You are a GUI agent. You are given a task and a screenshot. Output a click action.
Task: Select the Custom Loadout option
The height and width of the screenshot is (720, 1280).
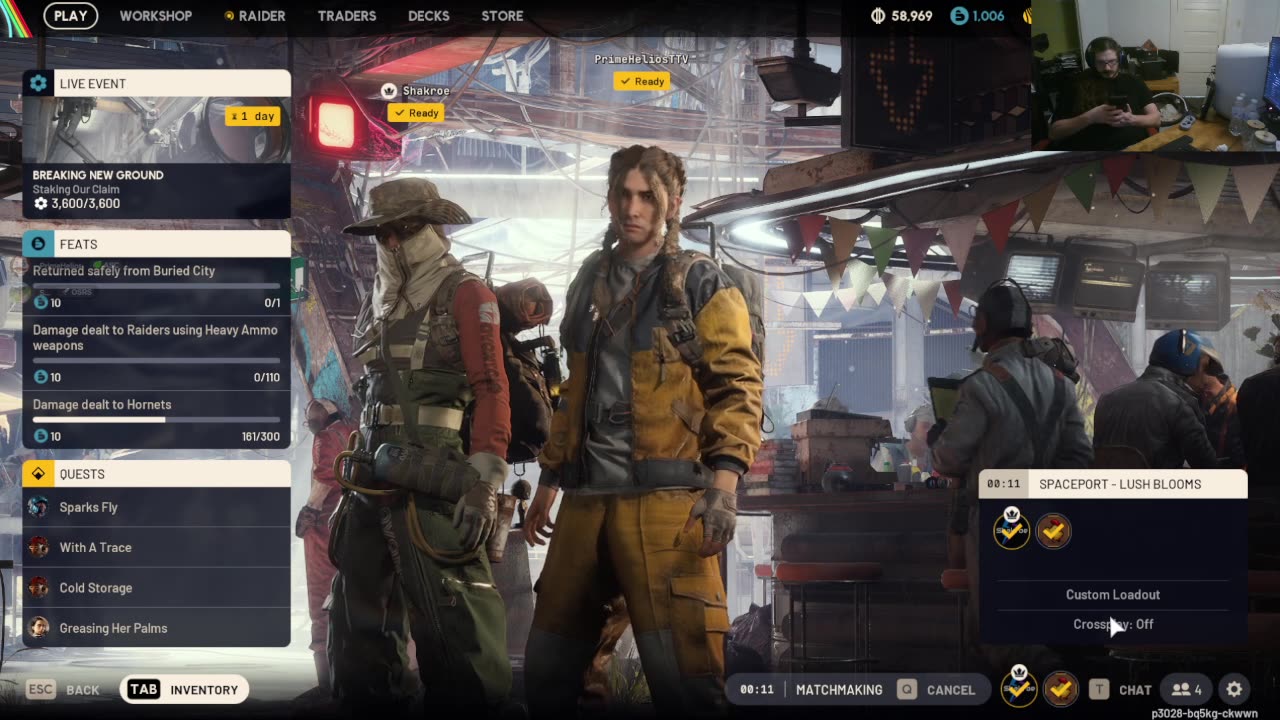click(1113, 595)
